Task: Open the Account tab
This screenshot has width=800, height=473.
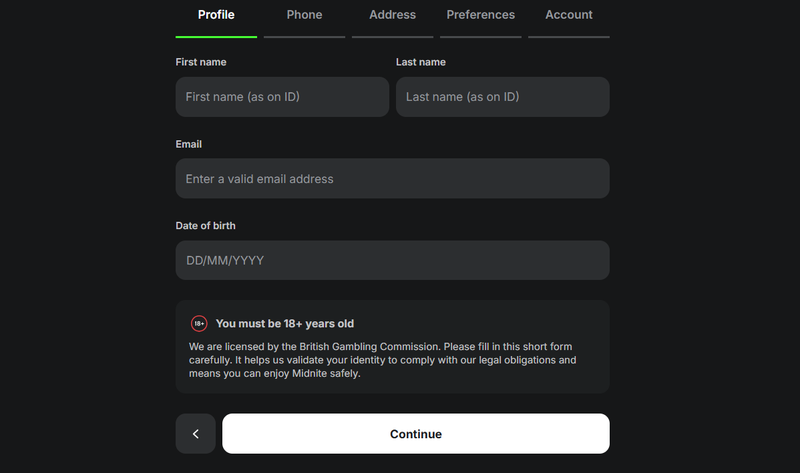Action: [569, 15]
